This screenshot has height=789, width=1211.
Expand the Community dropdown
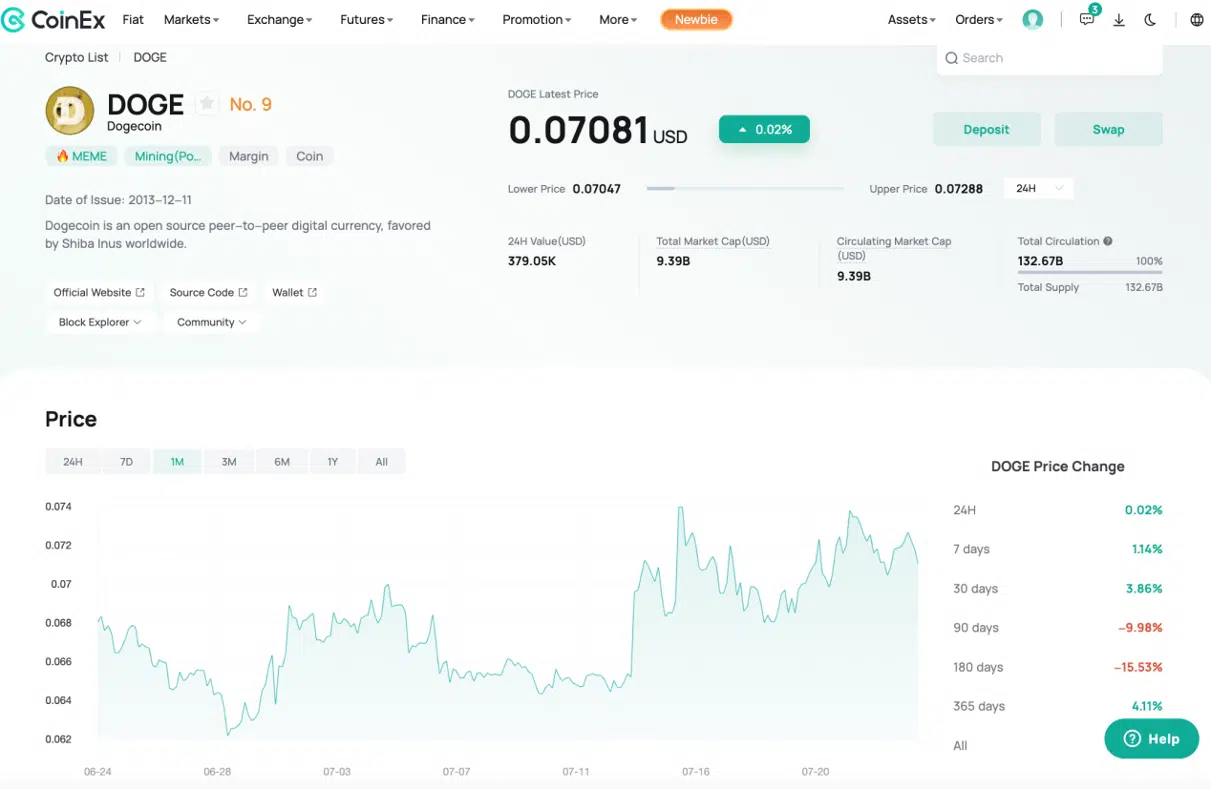pyautogui.click(x=211, y=322)
